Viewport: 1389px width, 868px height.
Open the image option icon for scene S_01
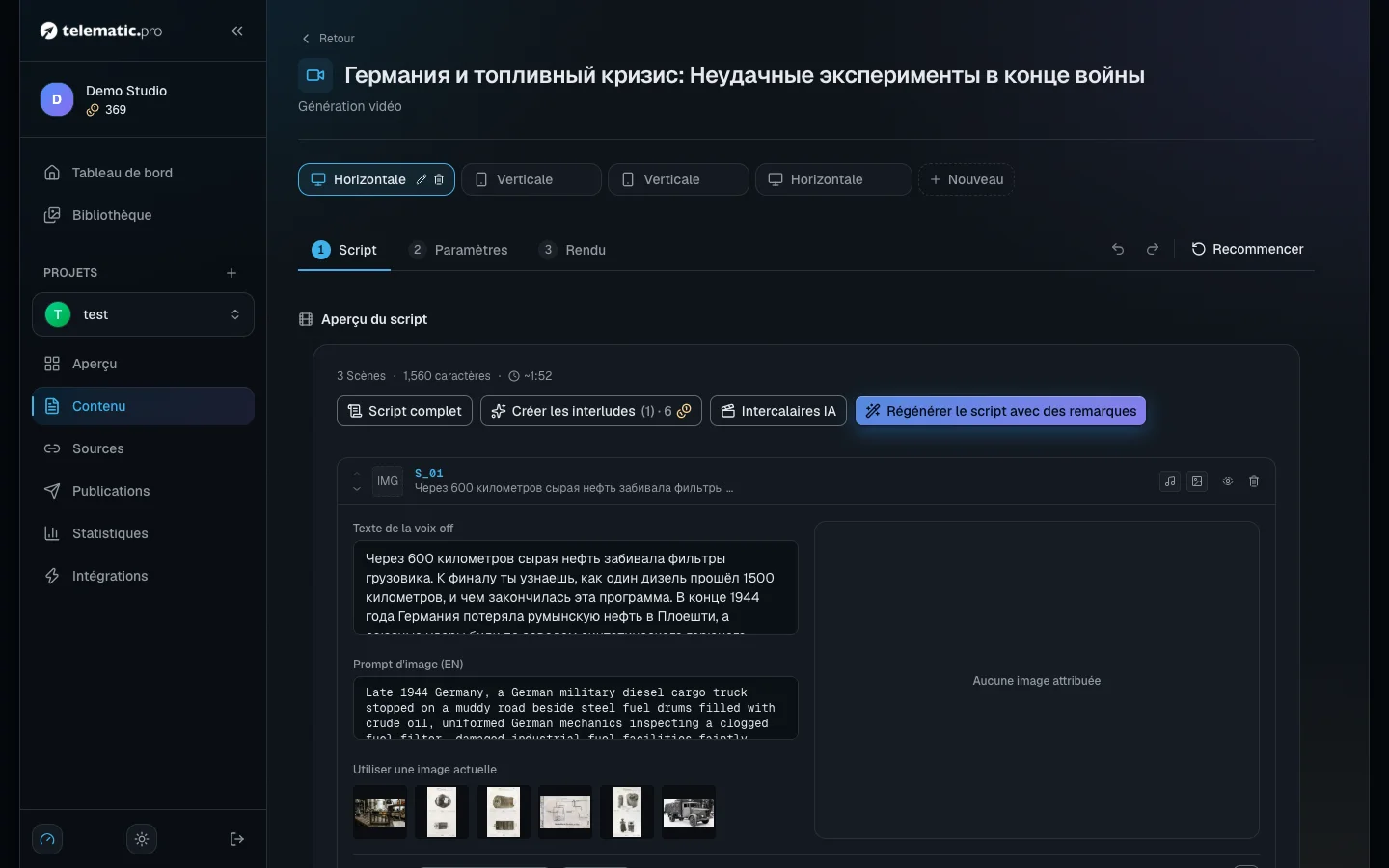1197,481
